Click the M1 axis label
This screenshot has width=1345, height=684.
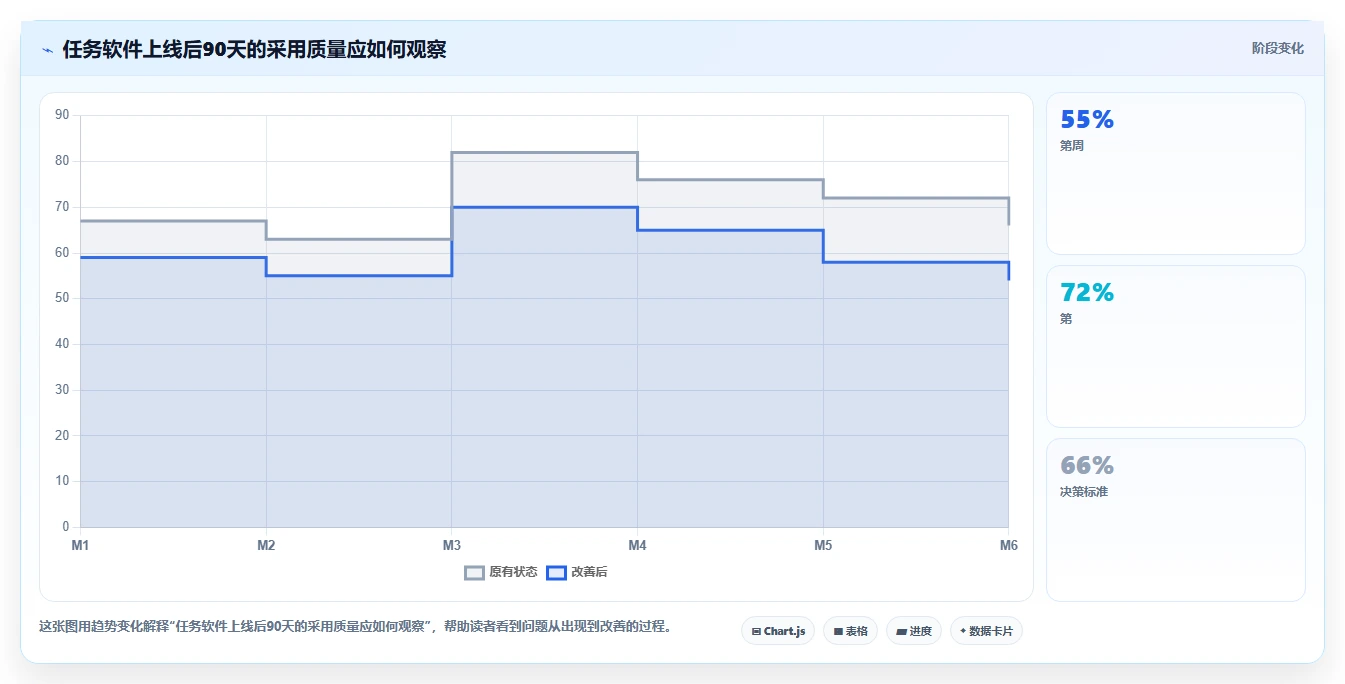pyautogui.click(x=80, y=545)
